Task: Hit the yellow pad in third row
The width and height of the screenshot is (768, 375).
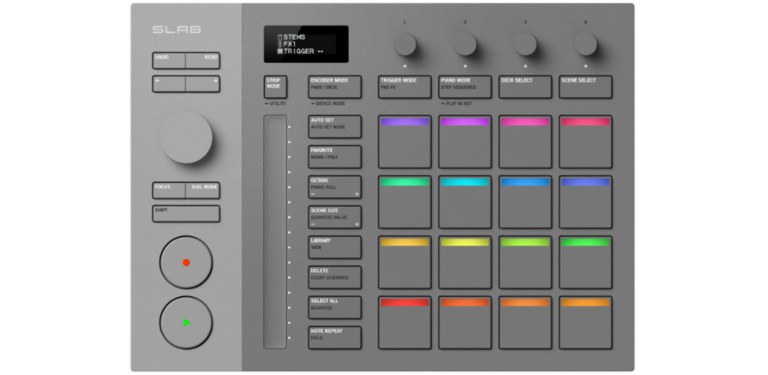Action: click(465, 262)
